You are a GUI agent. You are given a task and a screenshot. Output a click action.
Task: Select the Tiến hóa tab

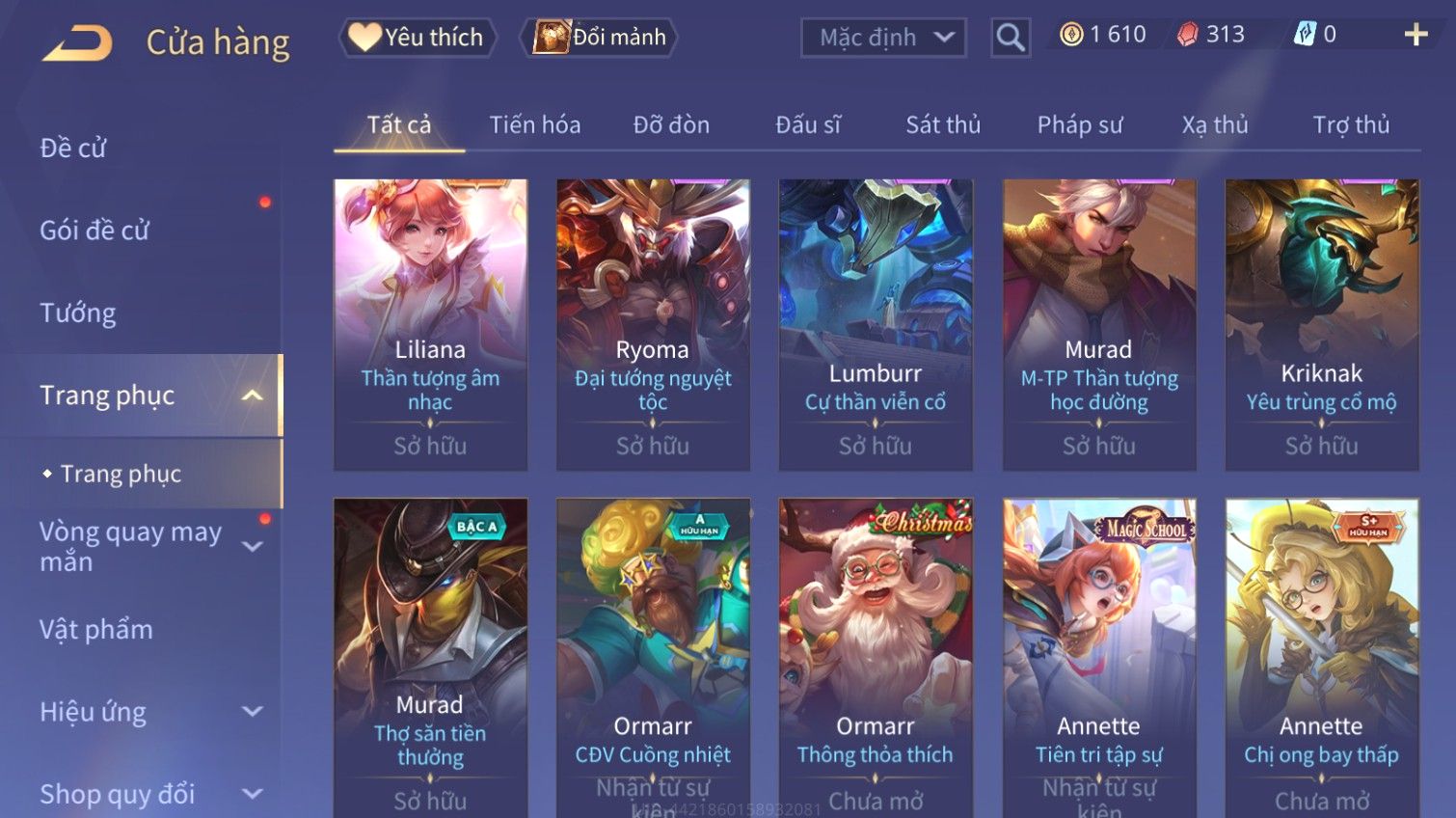pos(535,124)
